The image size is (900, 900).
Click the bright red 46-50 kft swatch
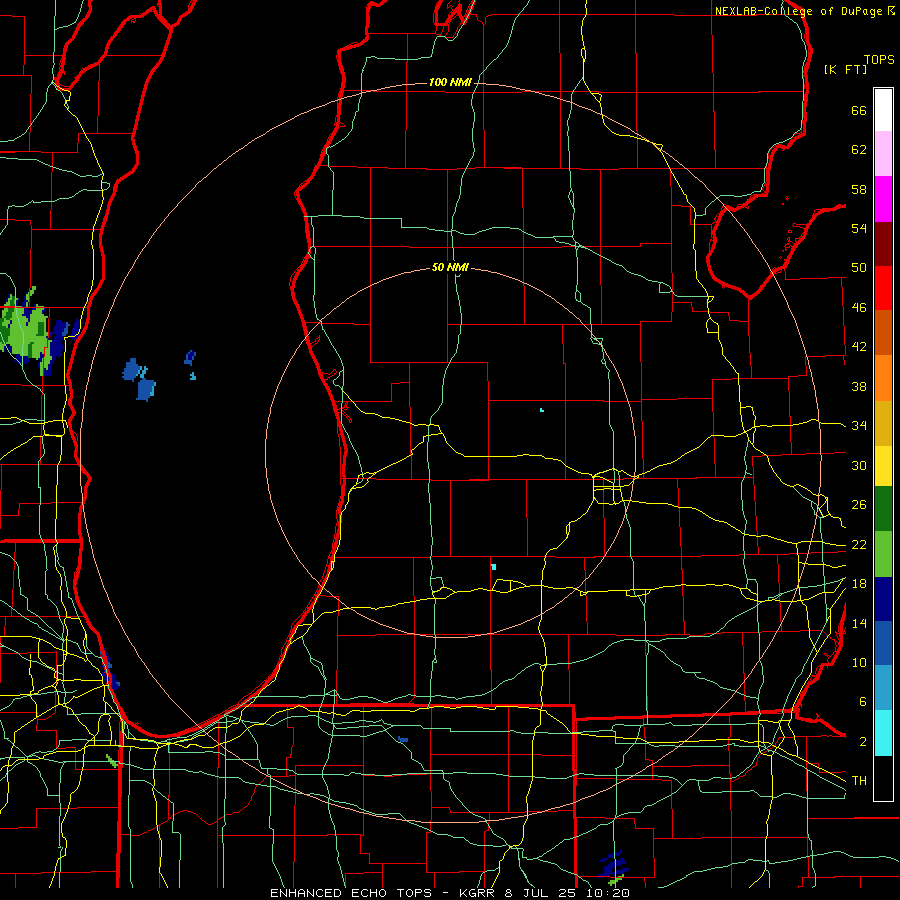pos(883,288)
